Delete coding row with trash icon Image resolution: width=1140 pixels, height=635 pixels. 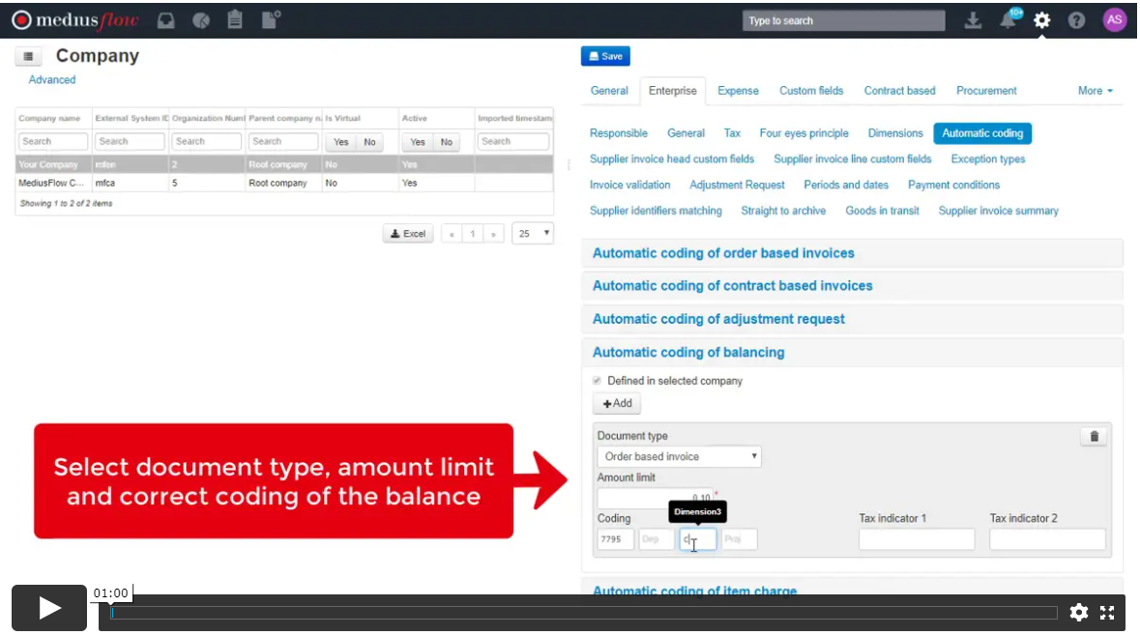[1094, 437]
